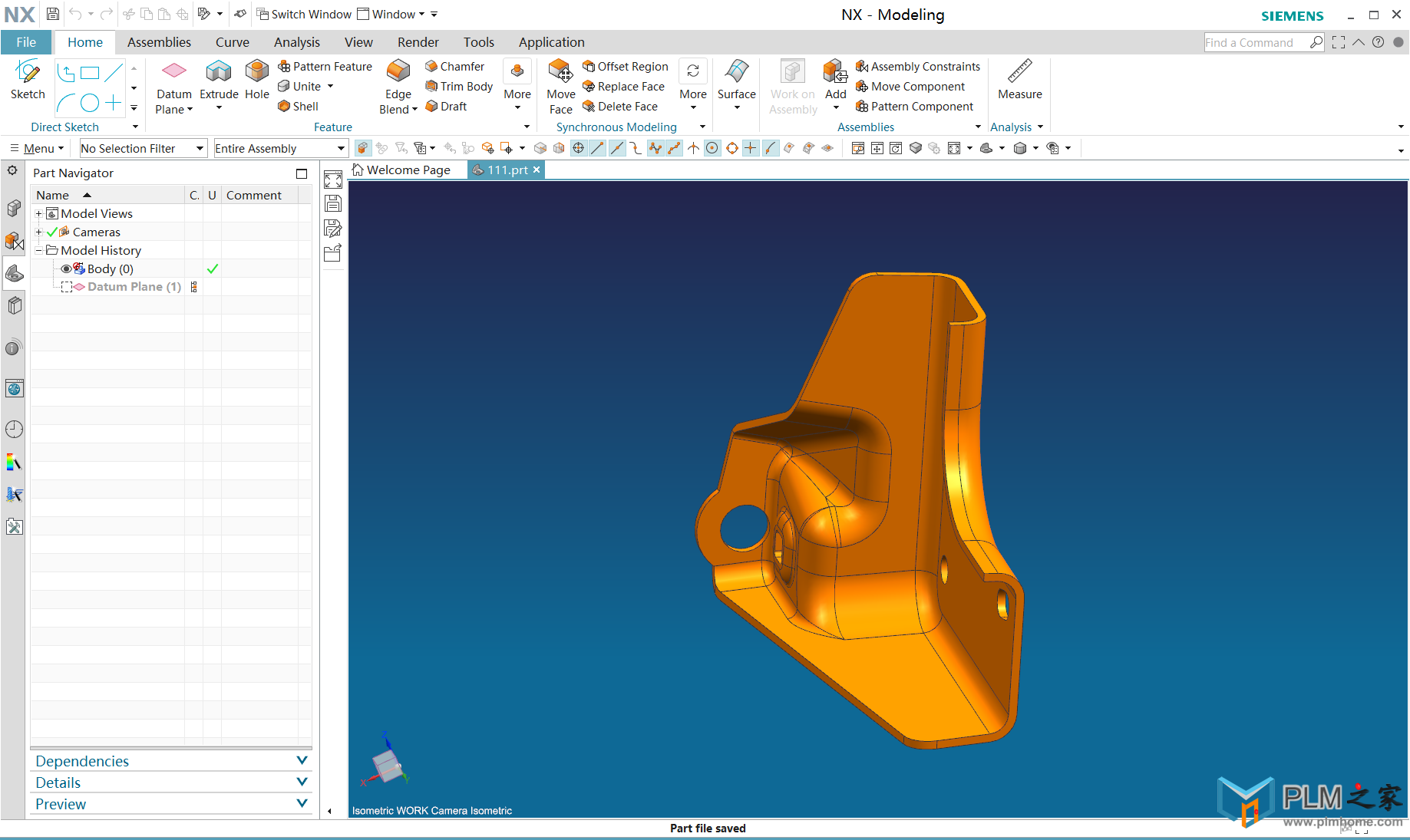Toggle the snap midpoint option
1410x840 pixels.
point(616,148)
